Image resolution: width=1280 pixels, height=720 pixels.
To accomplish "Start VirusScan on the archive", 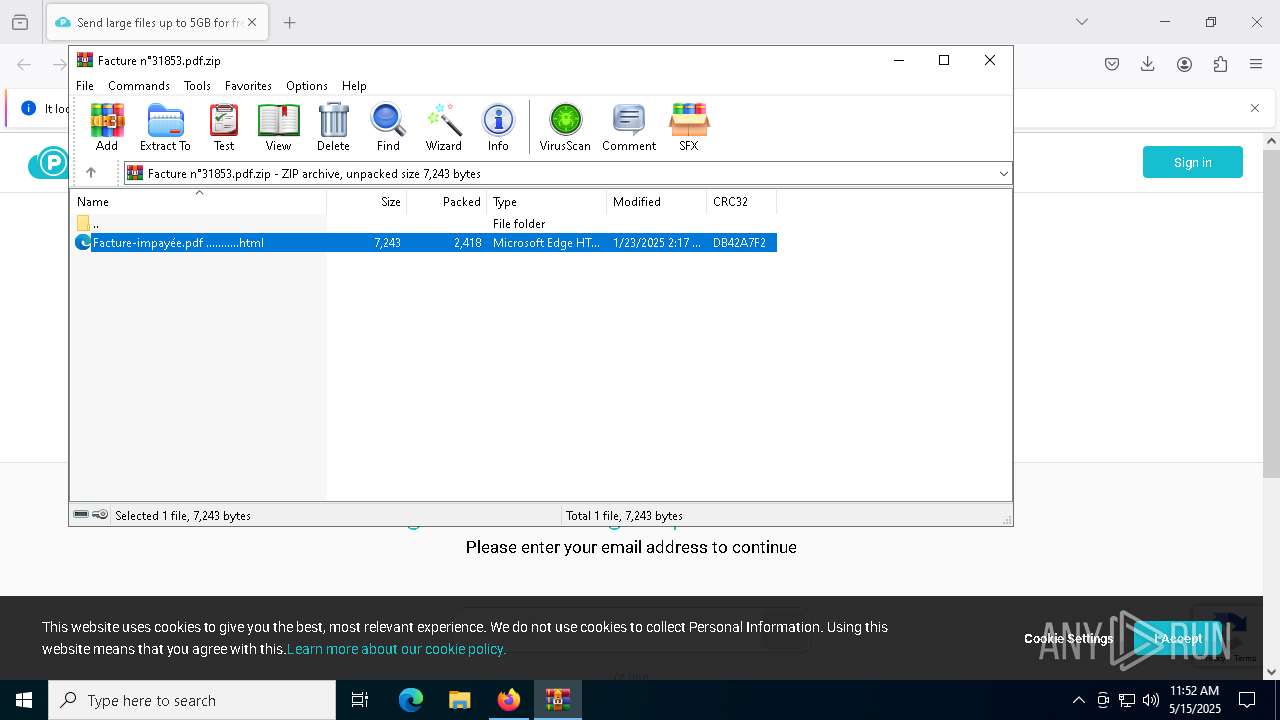I will pyautogui.click(x=565, y=127).
